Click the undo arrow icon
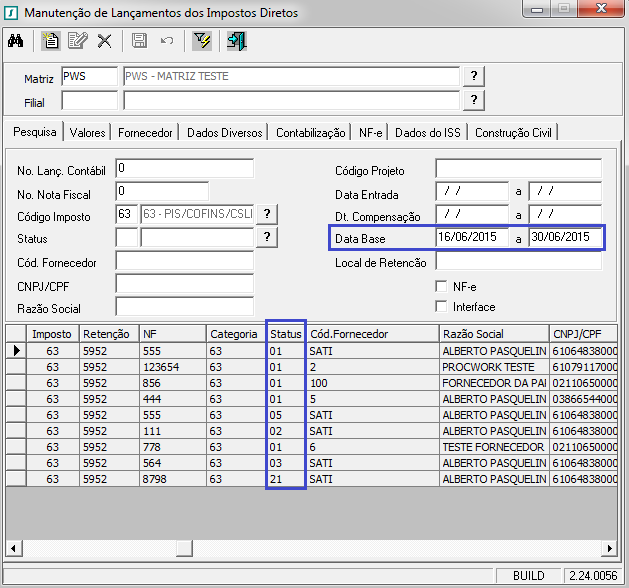Screen dimensions: 629x588 pyautogui.click(x=167, y=41)
